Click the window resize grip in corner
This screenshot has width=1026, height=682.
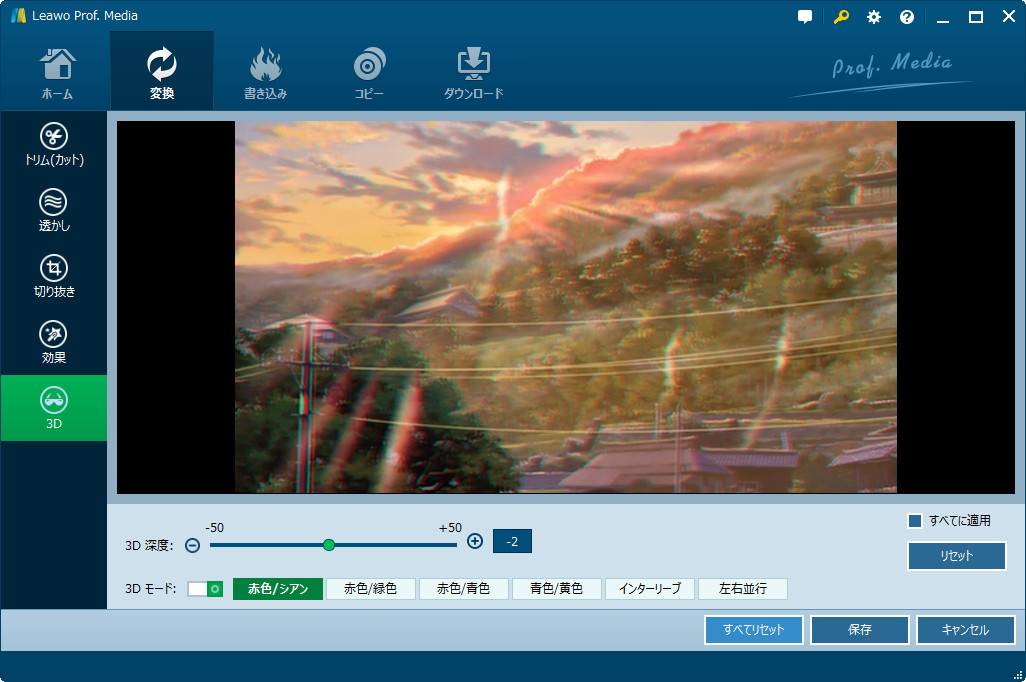pos(1018,675)
